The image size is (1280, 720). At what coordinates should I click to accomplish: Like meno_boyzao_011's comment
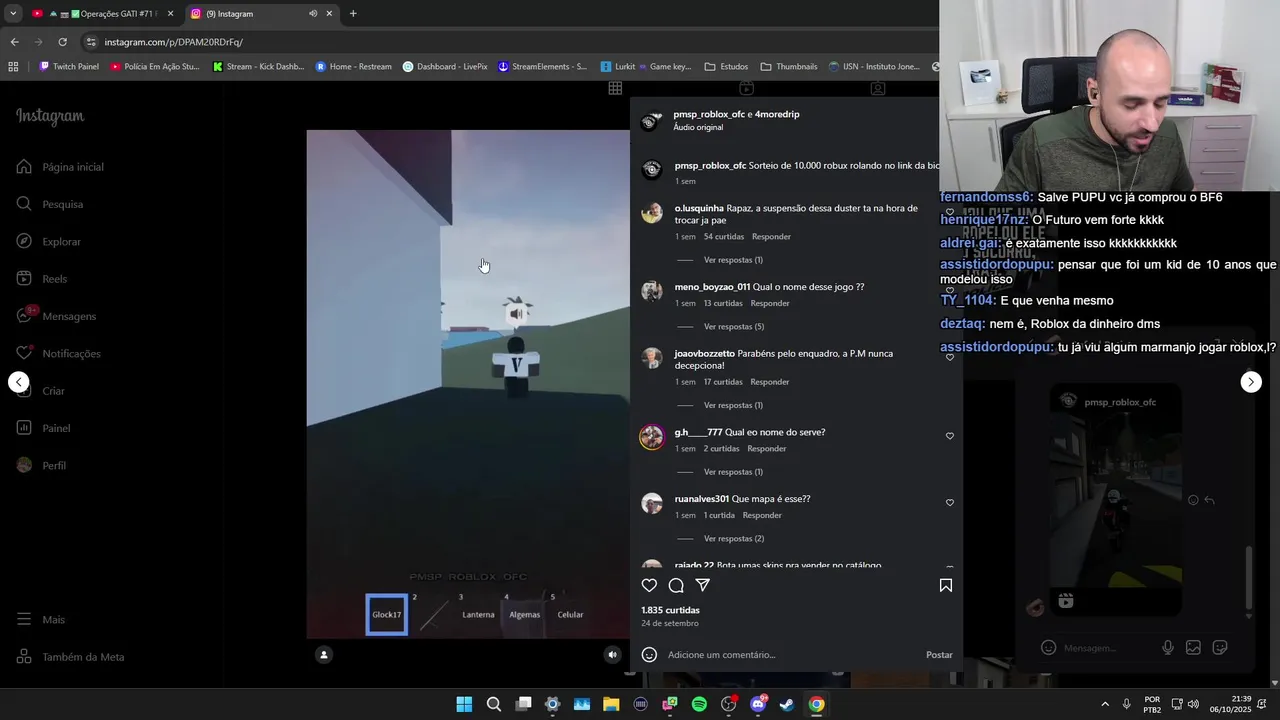pos(950,290)
